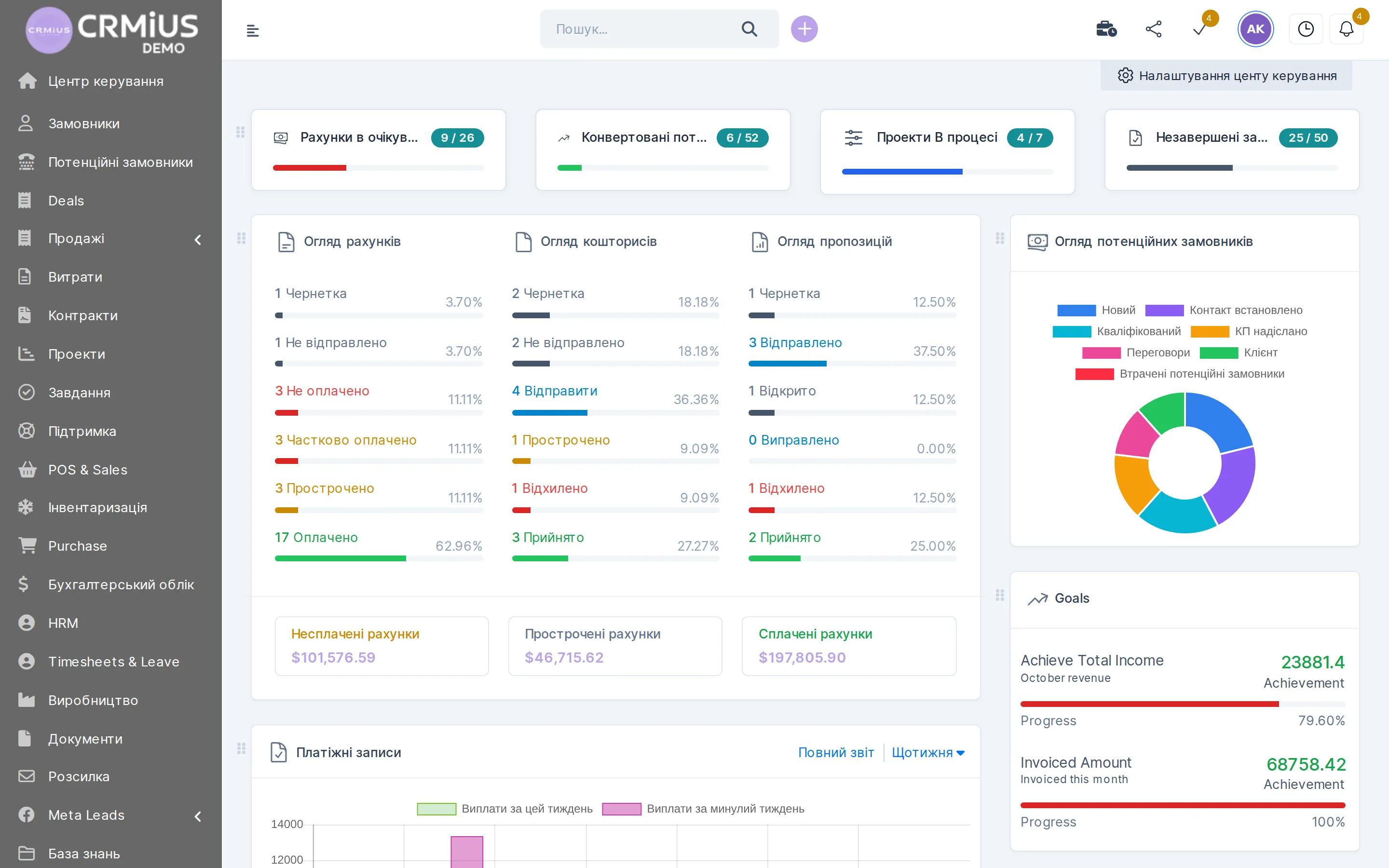
Task: Click the 4 Відправити estimates link
Action: click(x=555, y=391)
